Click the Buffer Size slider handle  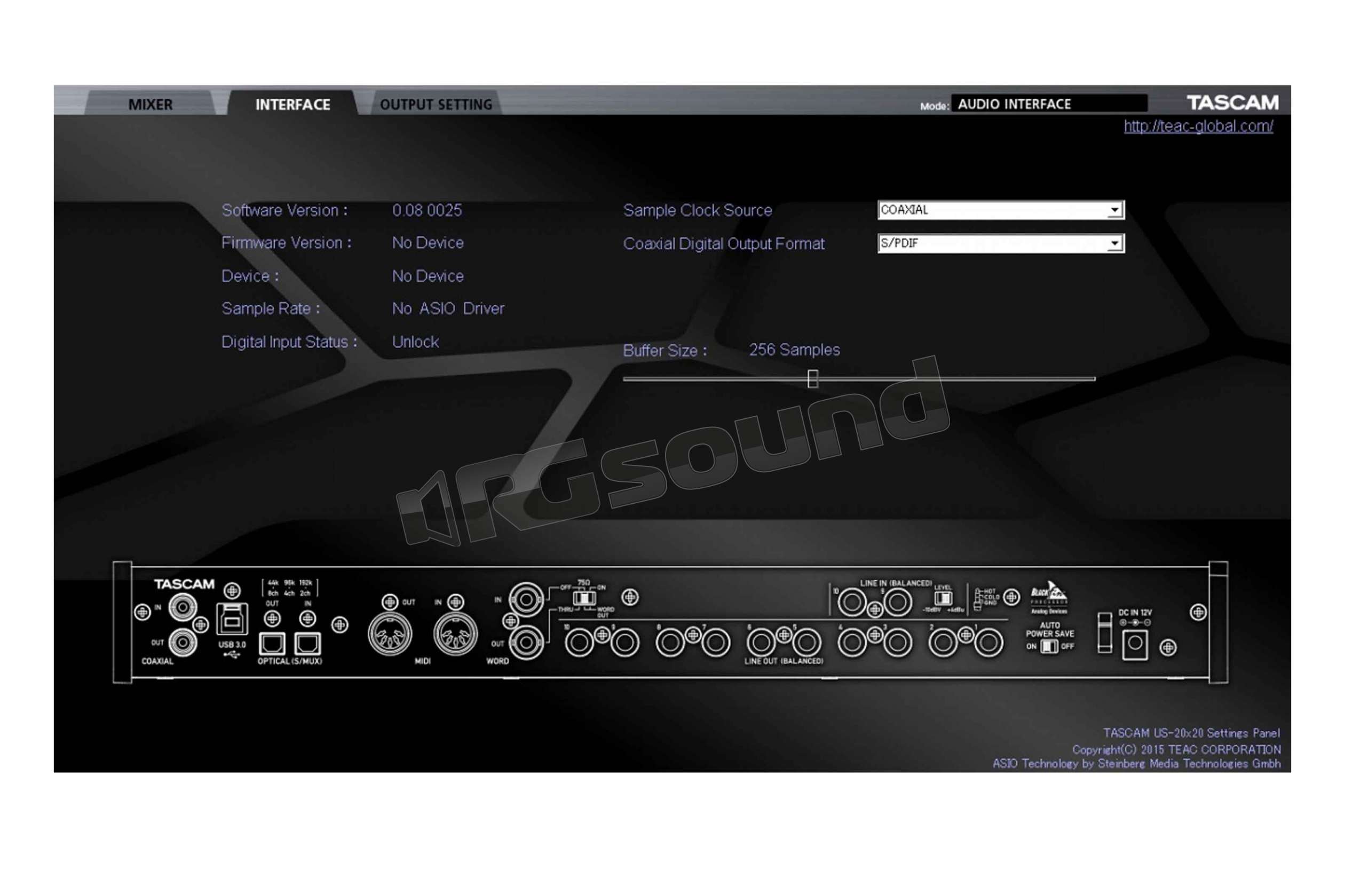coord(812,378)
